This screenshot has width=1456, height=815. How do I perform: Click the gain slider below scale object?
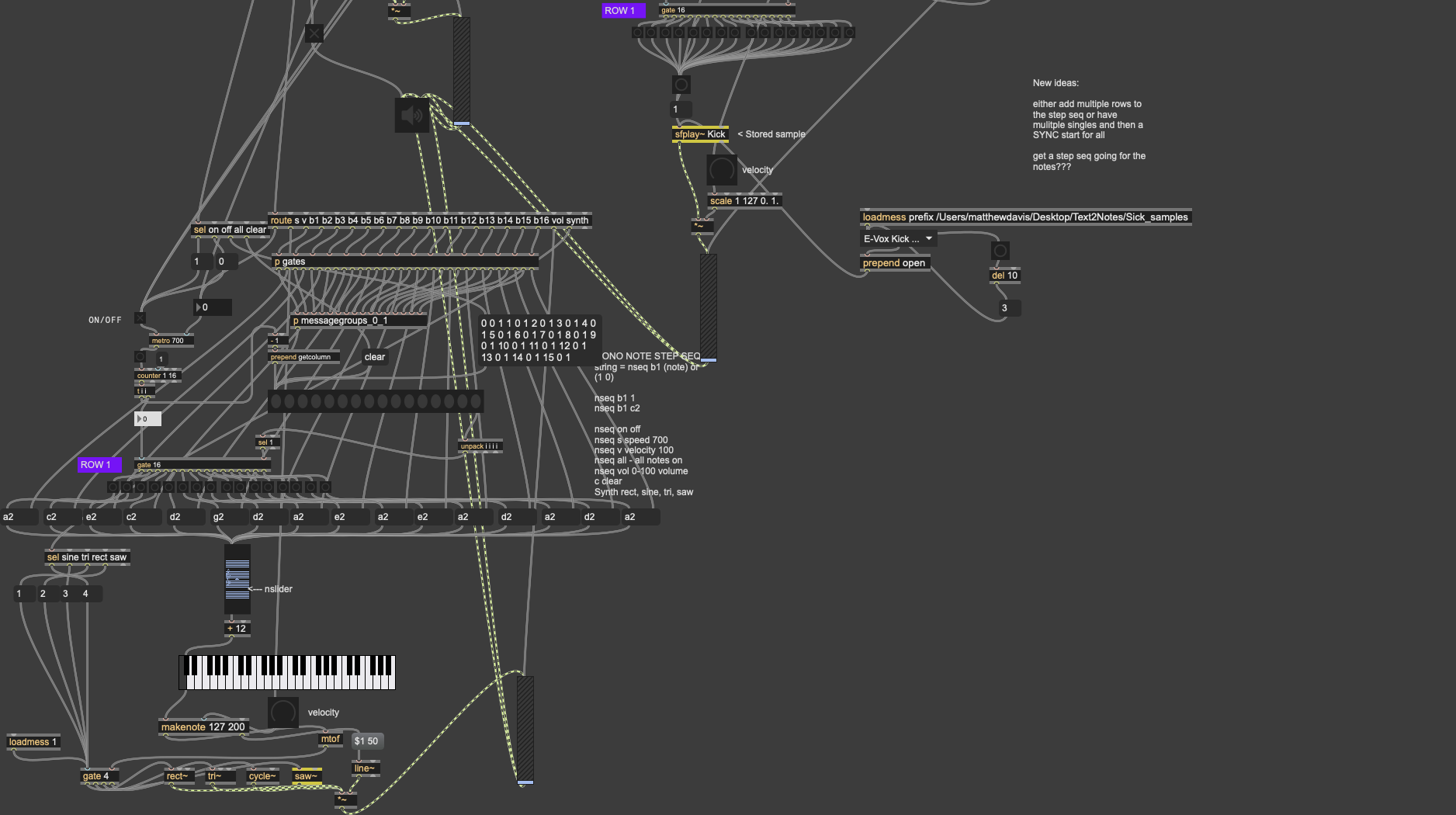click(x=709, y=308)
